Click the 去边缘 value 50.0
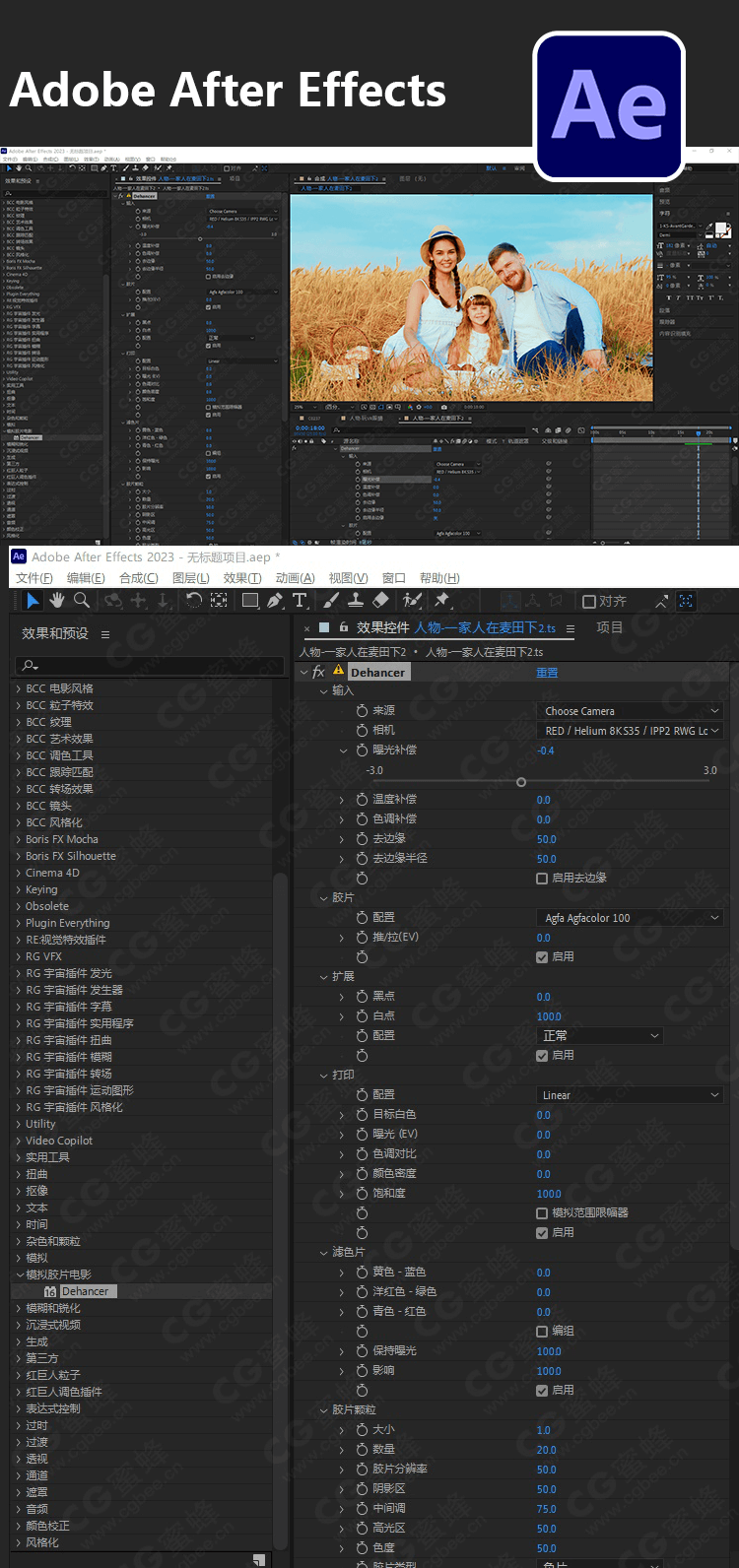Screen dimensions: 739x1568 [547, 839]
